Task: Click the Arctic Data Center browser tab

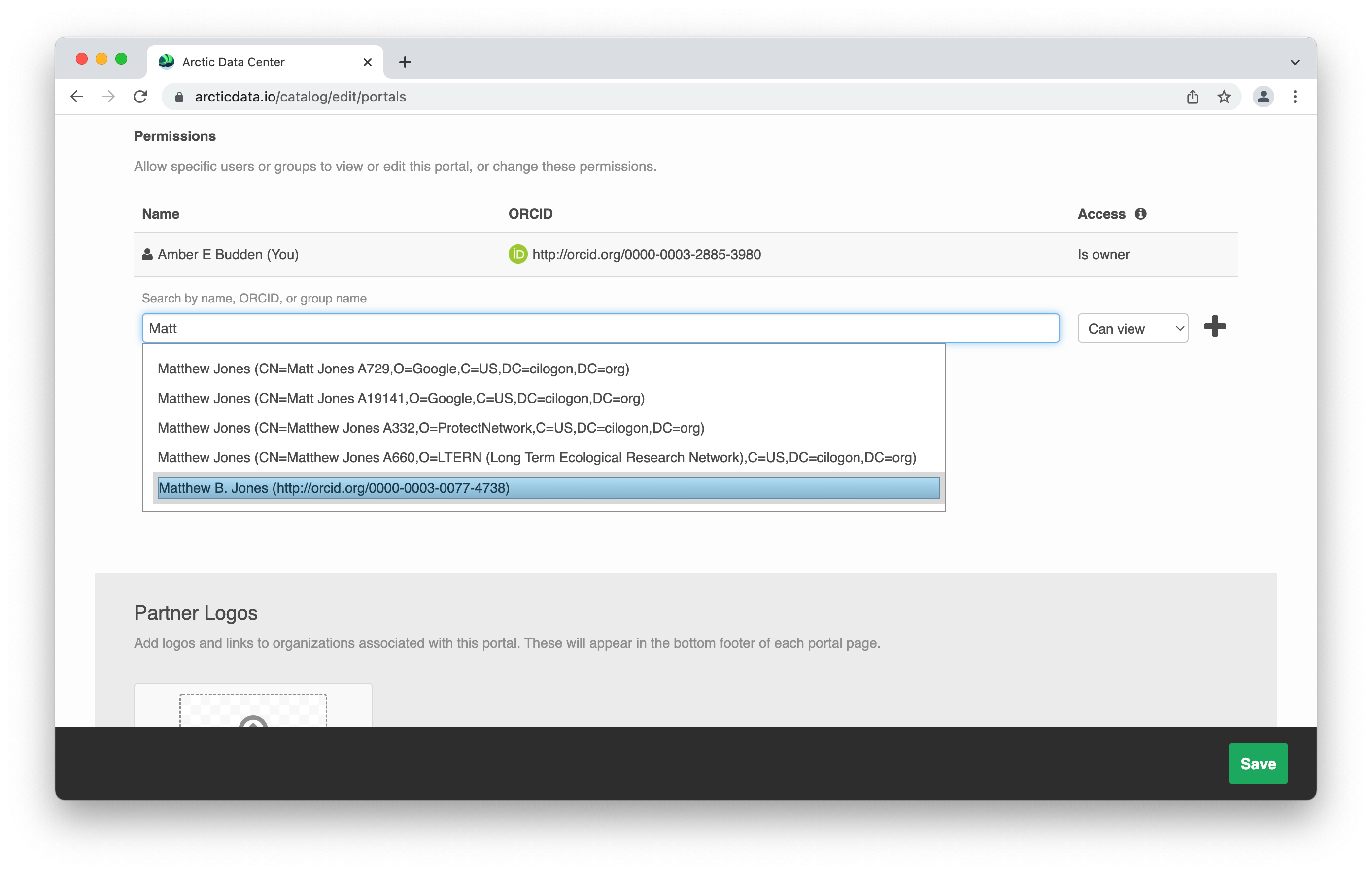Action: point(265,62)
